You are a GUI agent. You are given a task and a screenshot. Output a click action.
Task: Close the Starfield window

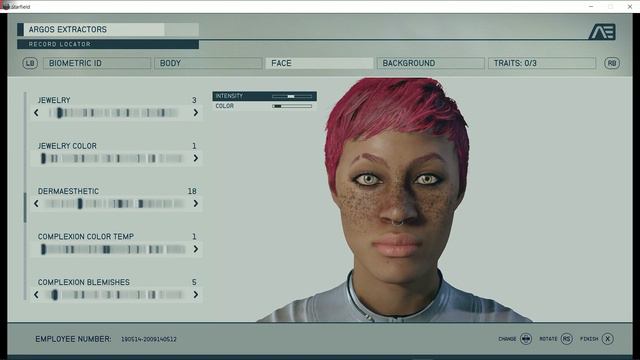(x=630, y=7)
